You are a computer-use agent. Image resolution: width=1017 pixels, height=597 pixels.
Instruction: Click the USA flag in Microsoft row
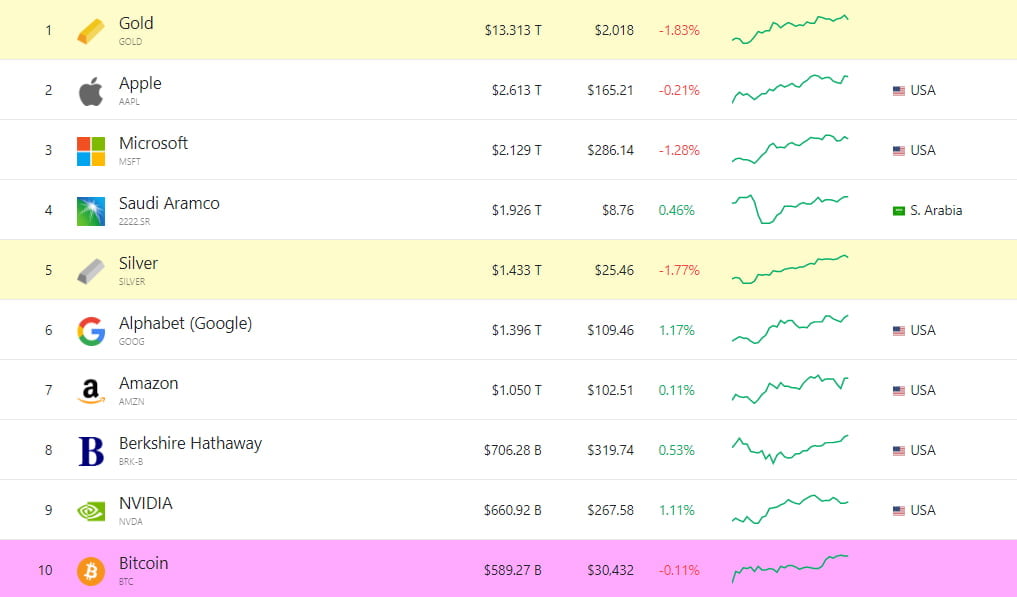point(898,151)
